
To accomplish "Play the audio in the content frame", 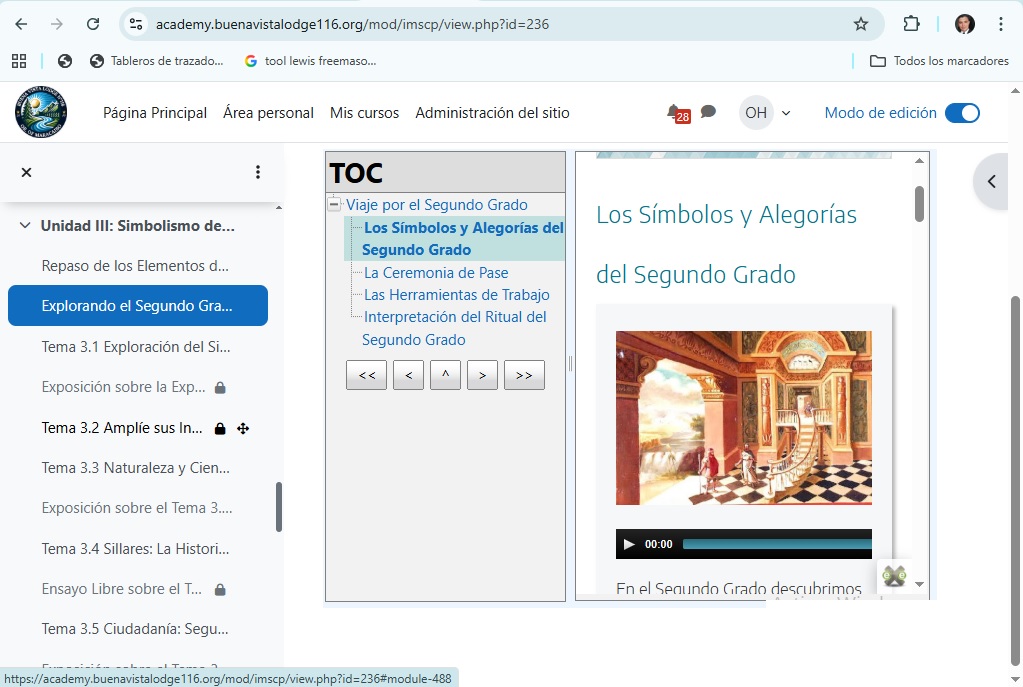I will point(629,544).
